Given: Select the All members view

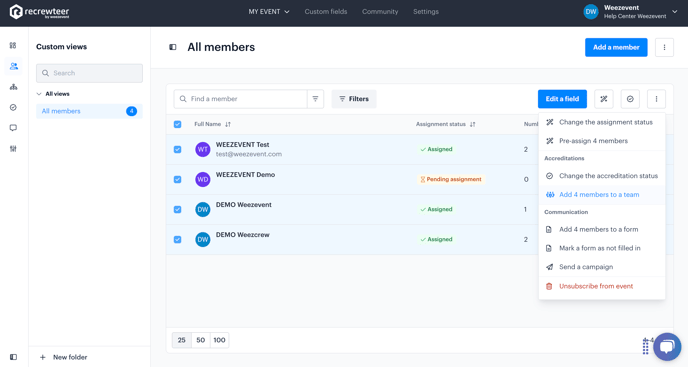Looking at the screenshot, I should pos(89,111).
